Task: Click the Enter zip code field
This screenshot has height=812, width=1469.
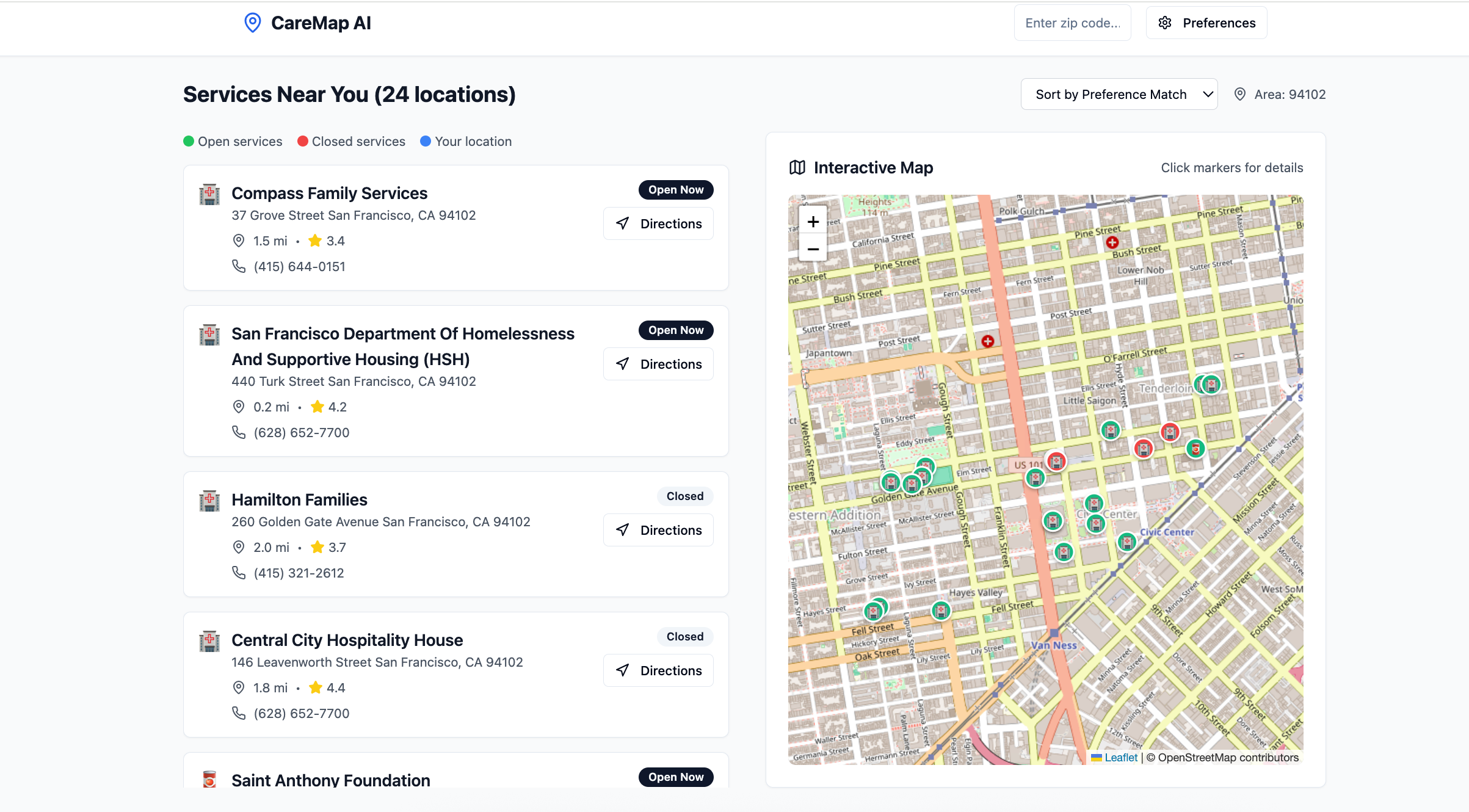Action: pos(1072,23)
